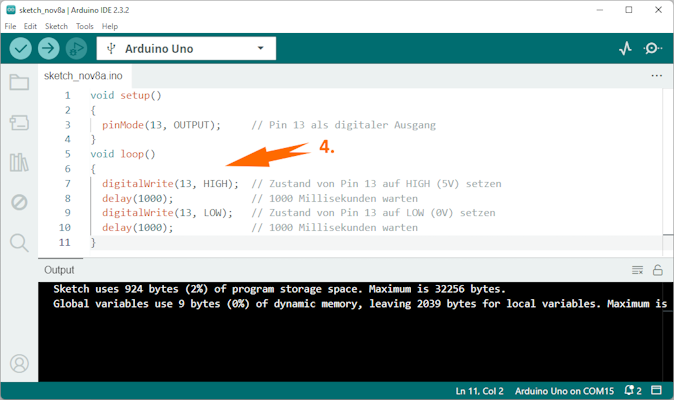Minimize the Arduino IDE window
The width and height of the screenshot is (674, 400).
[x=600, y=10]
